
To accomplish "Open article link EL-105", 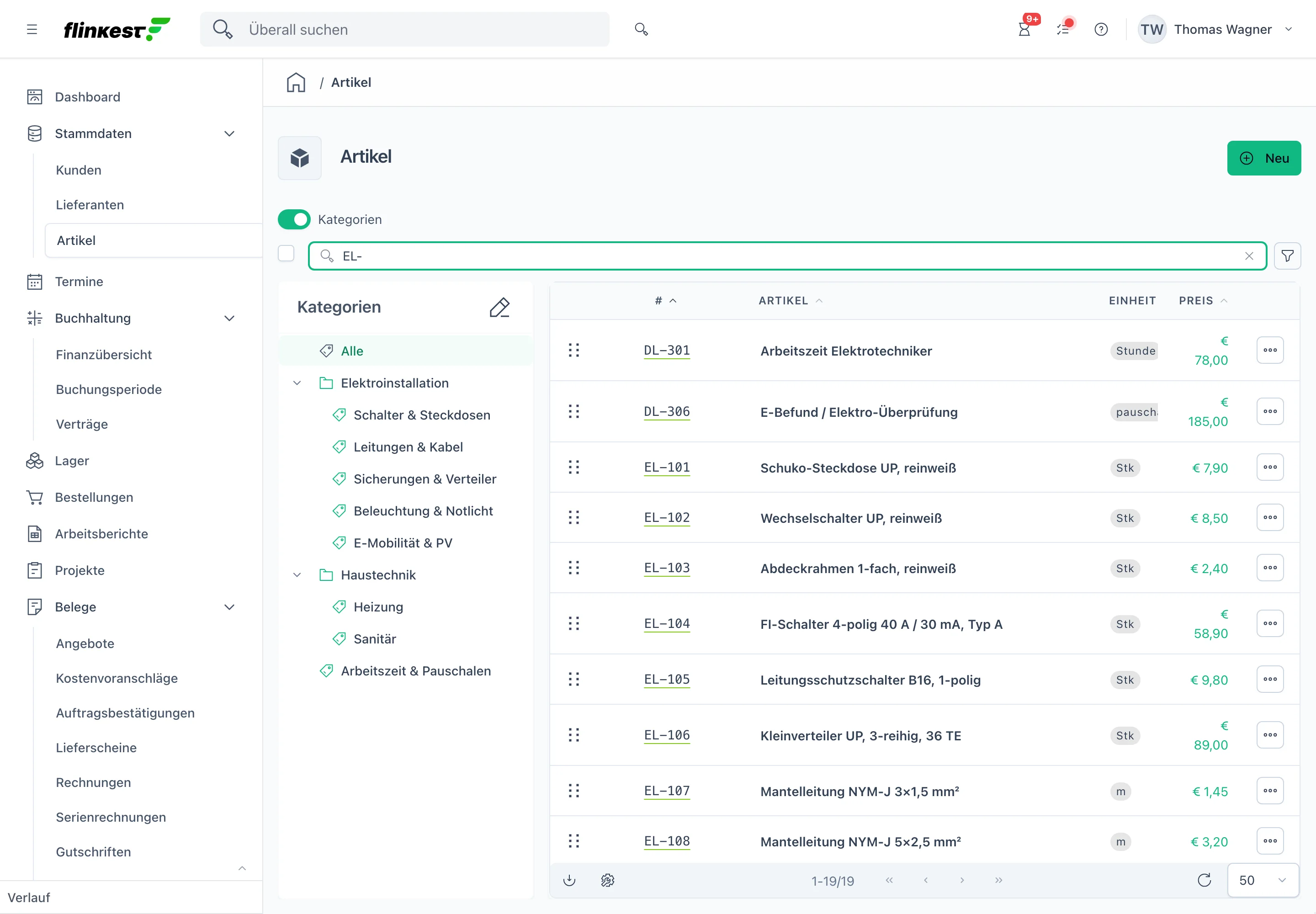I will (x=667, y=679).
